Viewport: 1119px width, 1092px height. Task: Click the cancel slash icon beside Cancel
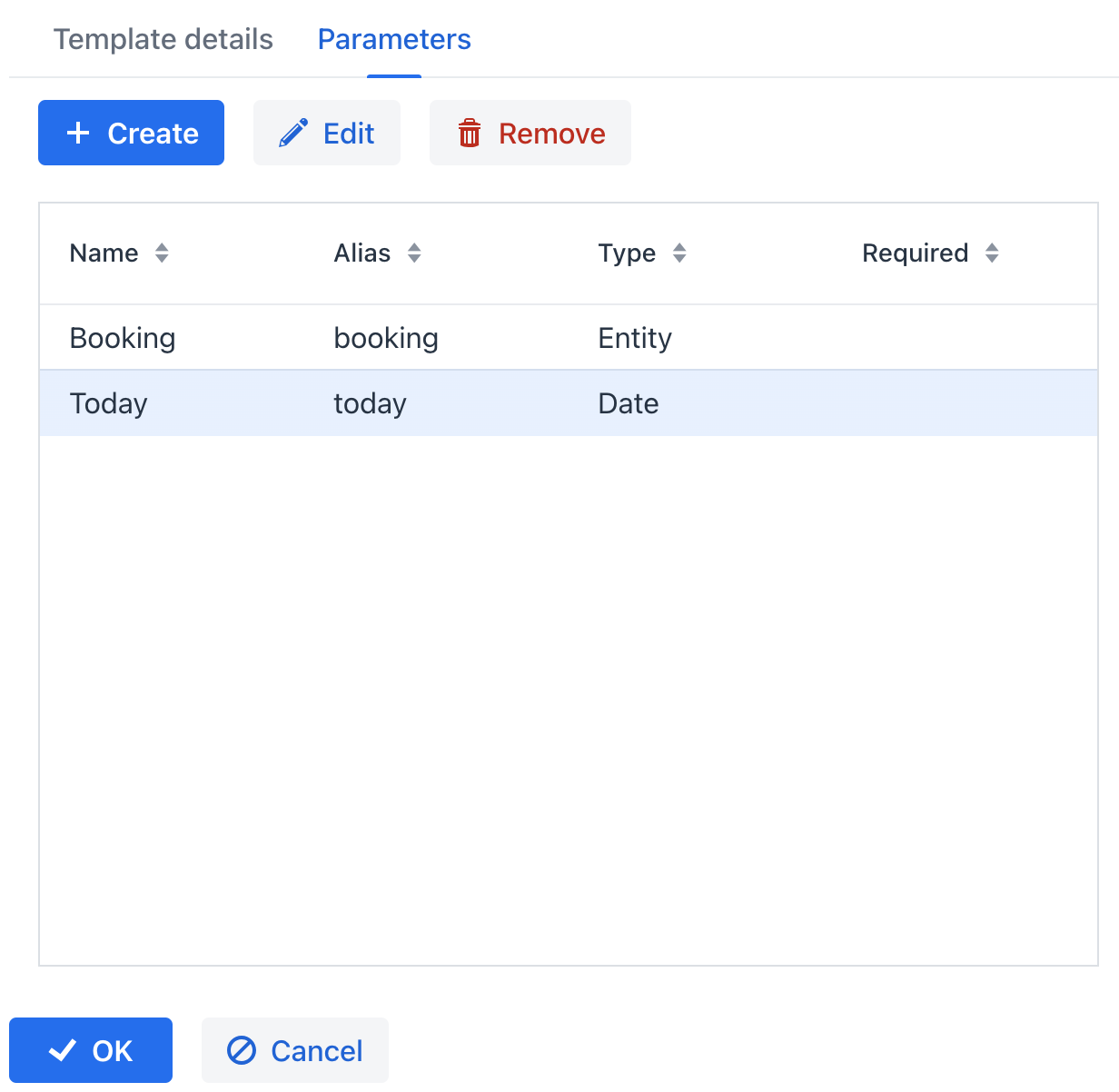coord(241,1050)
